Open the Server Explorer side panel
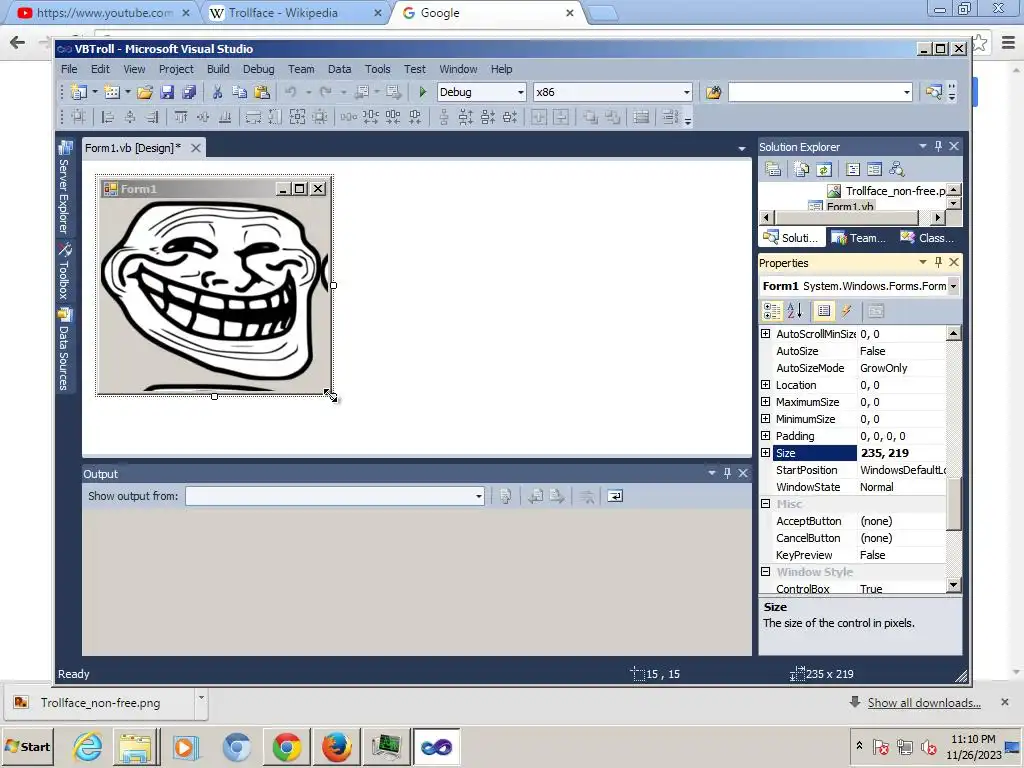Viewport: 1024px width, 768px height. coord(64,188)
